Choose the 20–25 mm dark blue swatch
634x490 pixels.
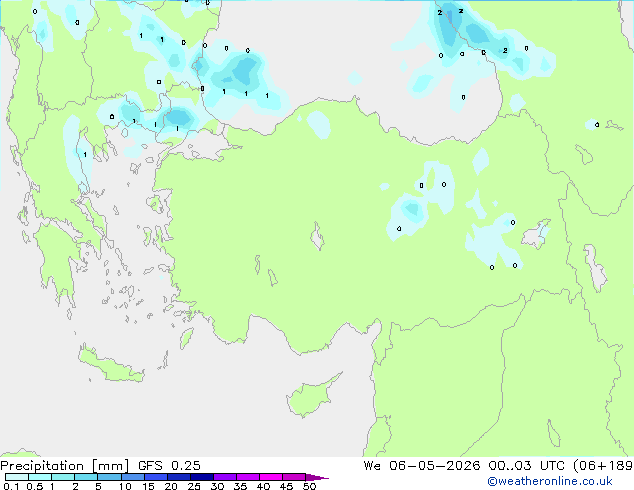(179, 477)
